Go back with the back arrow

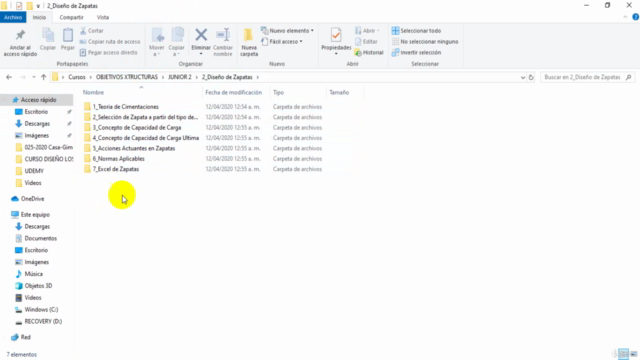[x=9, y=77]
